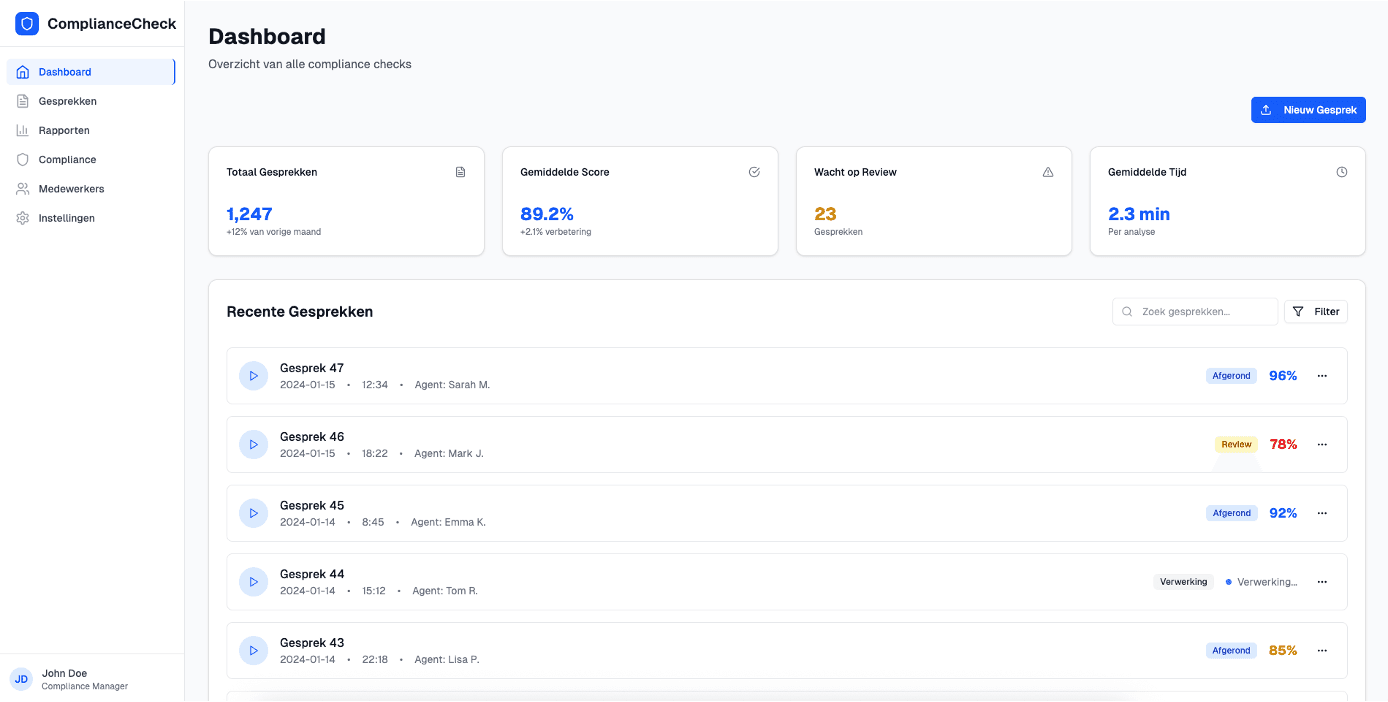Open the more options menu for Gesprek 46
The width and height of the screenshot is (1388, 702).
coord(1322,445)
